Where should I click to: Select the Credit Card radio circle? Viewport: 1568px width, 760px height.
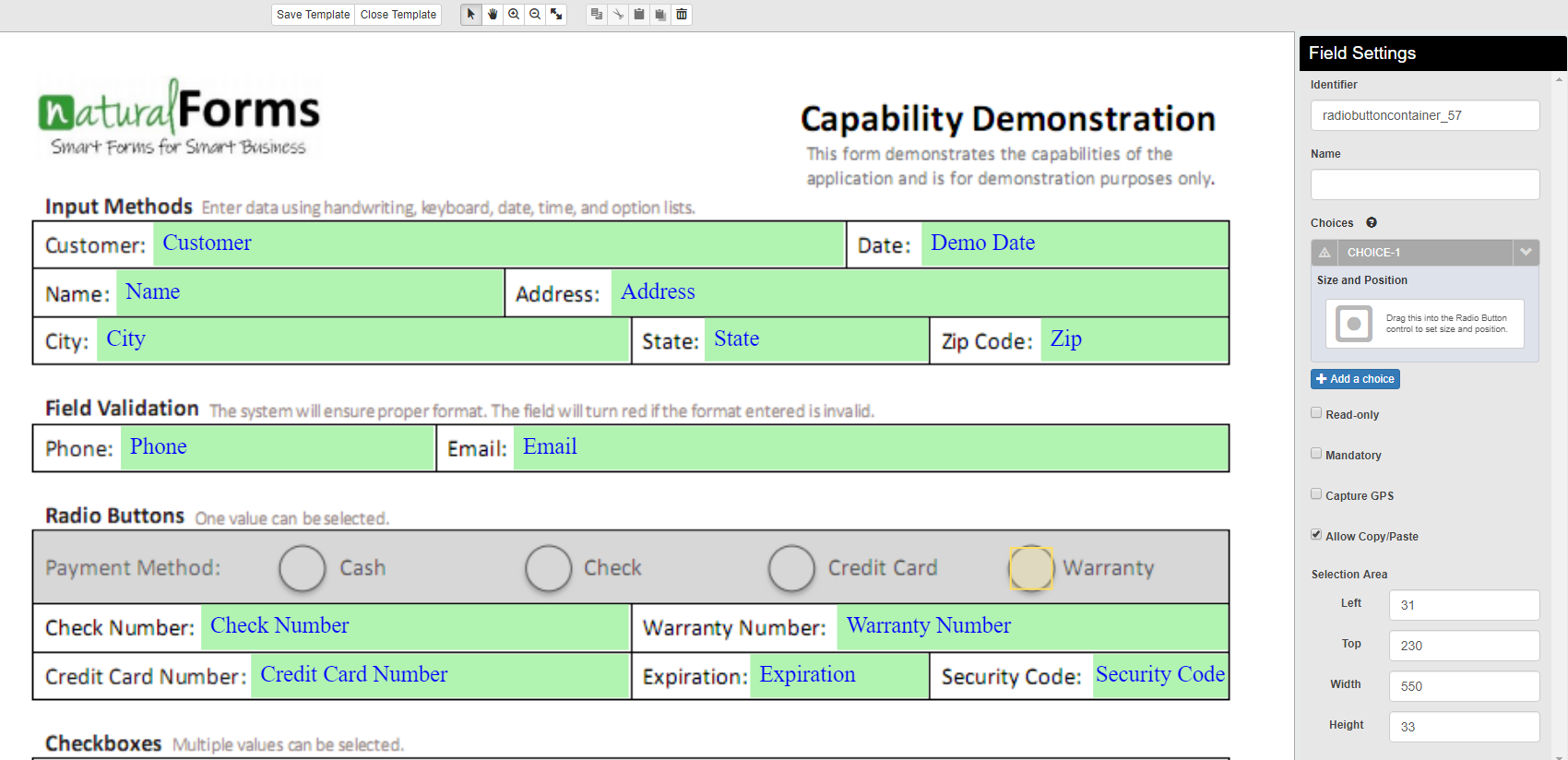point(791,568)
